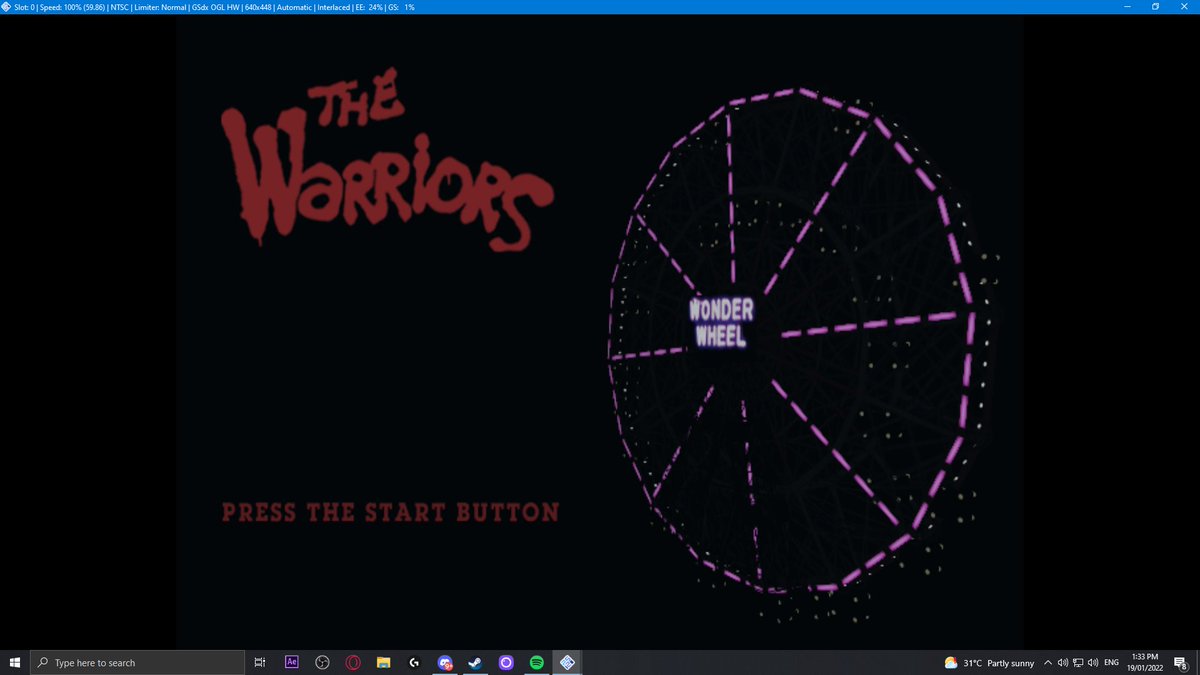
Task: Click the Partly sunny weather text
Action: (x=1011, y=663)
